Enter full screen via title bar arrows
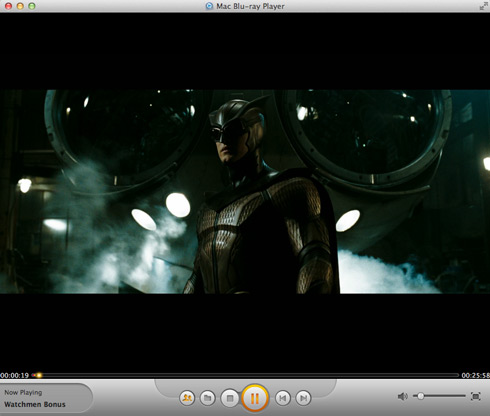This screenshot has height=416, width=490. pos(484,6)
